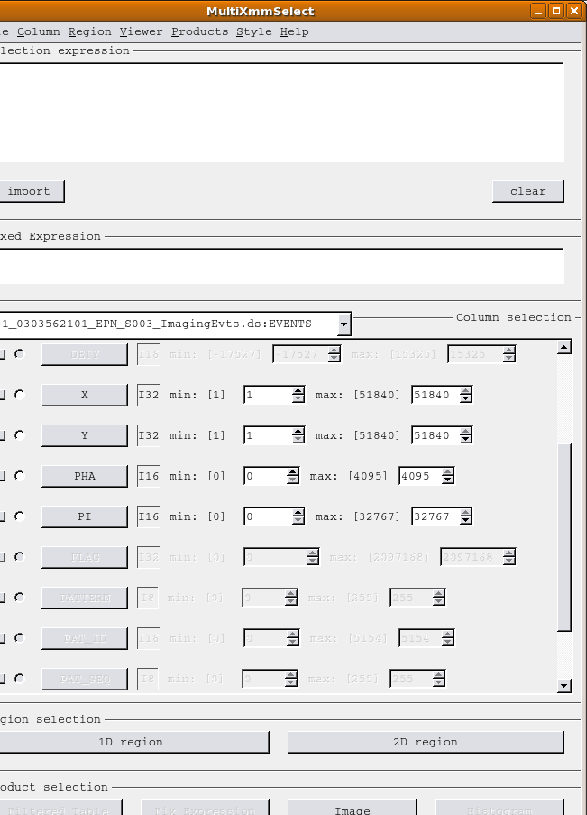Open the Column menu
Viewport: 587px width, 815px height.
pos(38,32)
